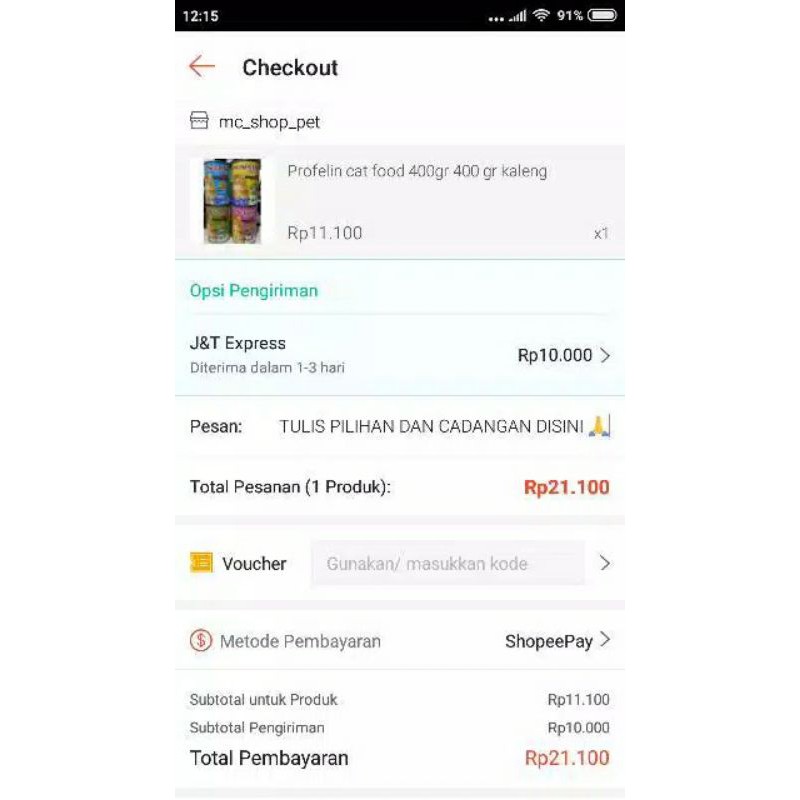Open the mc_shop_pet shop name link
This screenshot has height=800, width=800.
click(x=269, y=122)
